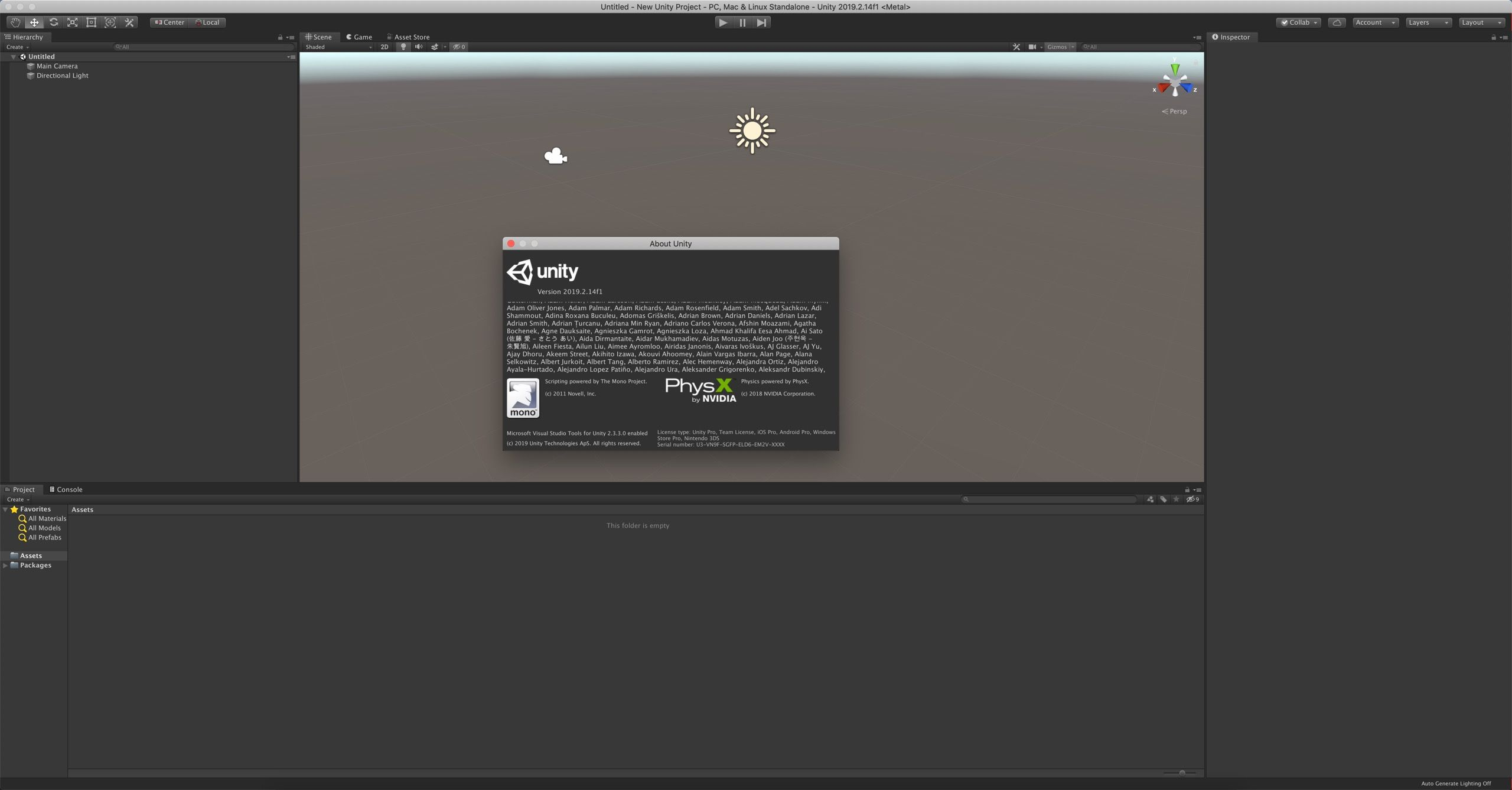Image resolution: width=1512 pixels, height=790 pixels.
Task: Toggle scene audio speaker button
Action: [419, 47]
